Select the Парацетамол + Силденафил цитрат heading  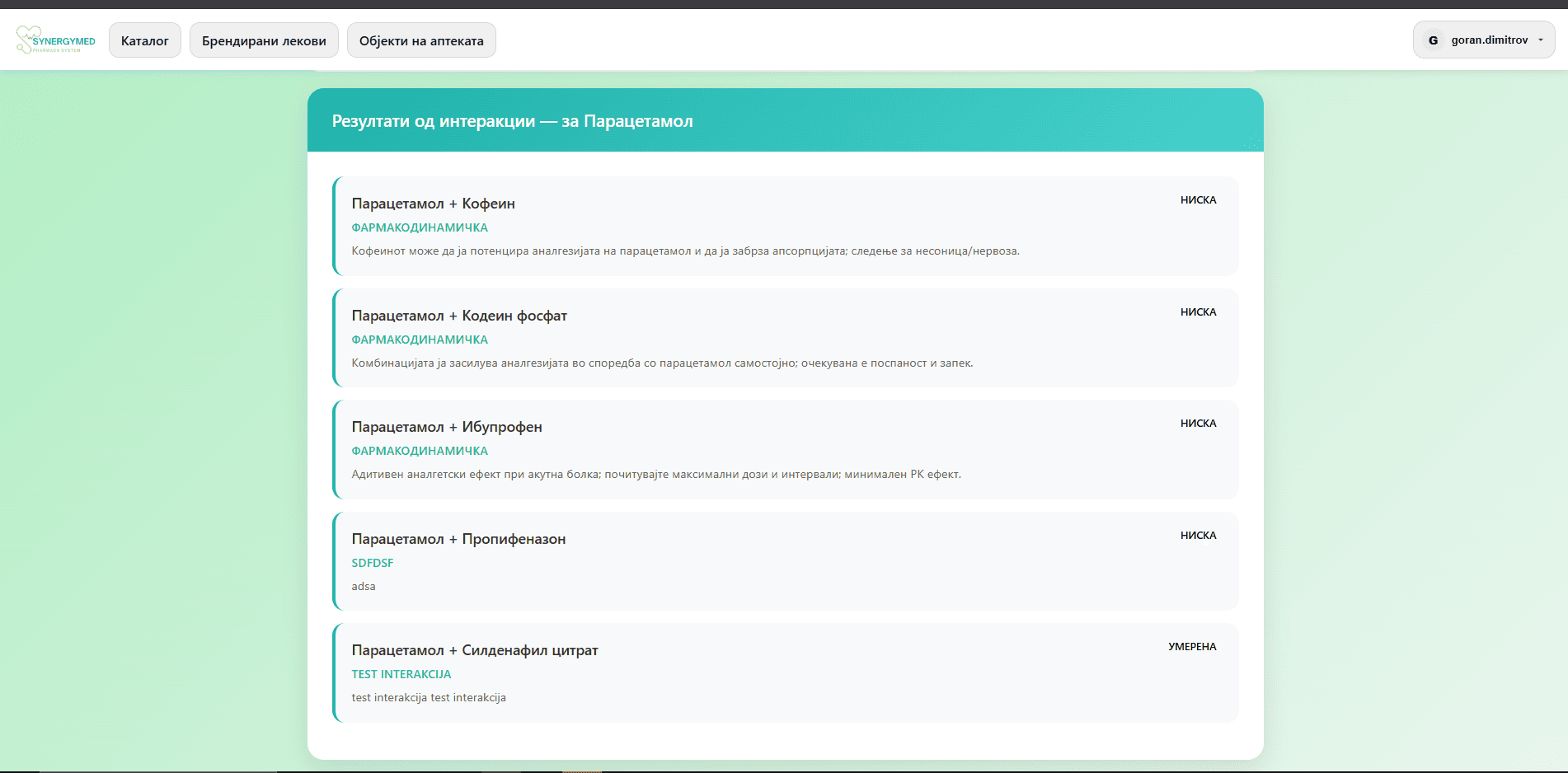tap(475, 650)
